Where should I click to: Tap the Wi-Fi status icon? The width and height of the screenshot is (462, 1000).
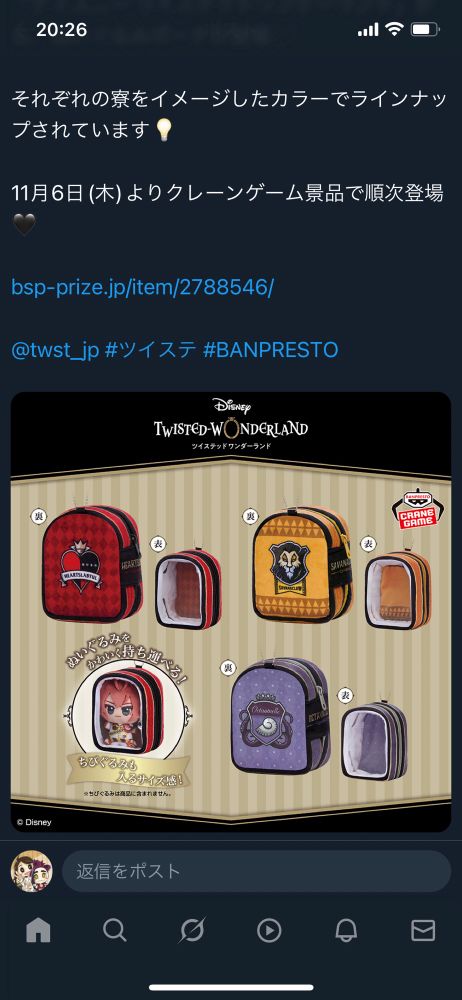click(395, 29)
